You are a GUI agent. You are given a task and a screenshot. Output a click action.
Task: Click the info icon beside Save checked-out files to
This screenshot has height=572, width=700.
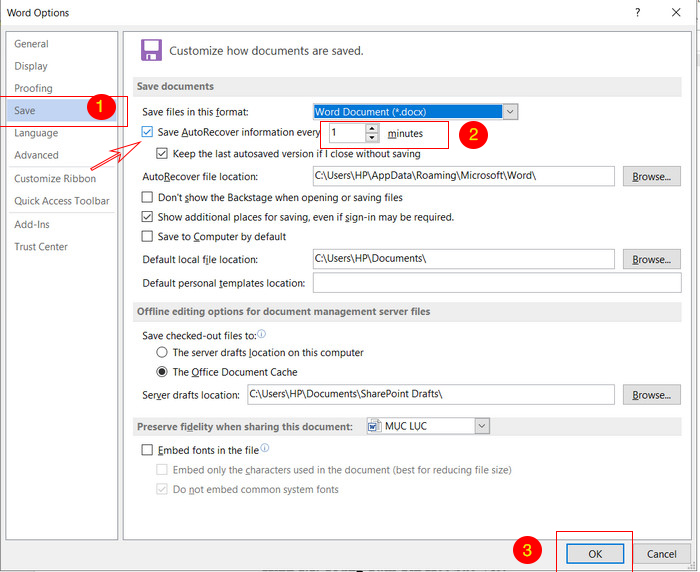coord(262,334)
